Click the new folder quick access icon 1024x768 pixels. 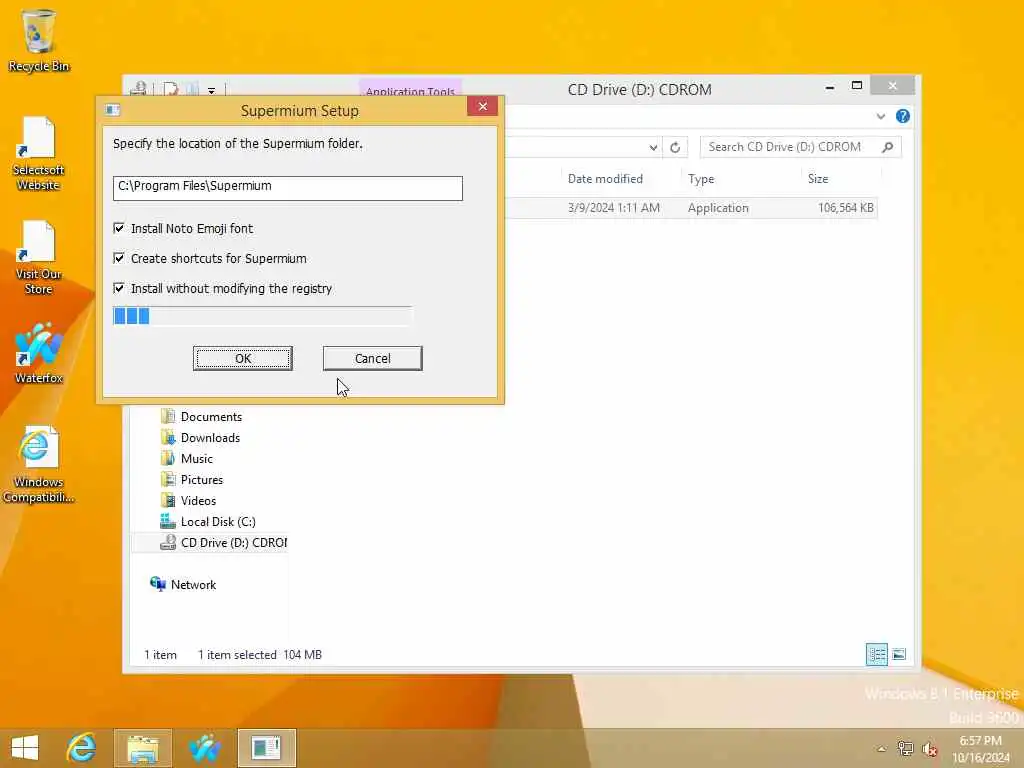tap(191, 89)
